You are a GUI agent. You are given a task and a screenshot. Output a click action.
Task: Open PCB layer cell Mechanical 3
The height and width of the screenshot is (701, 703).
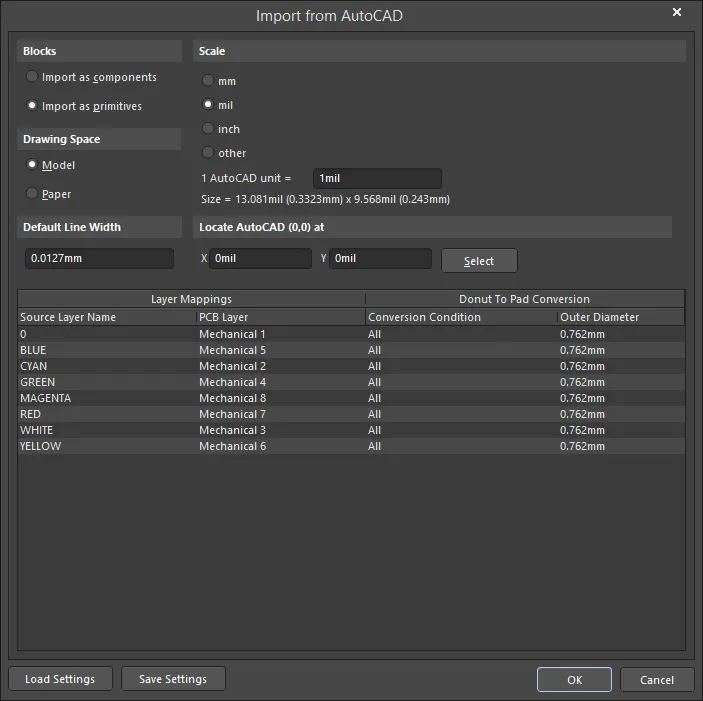point(281,430)
